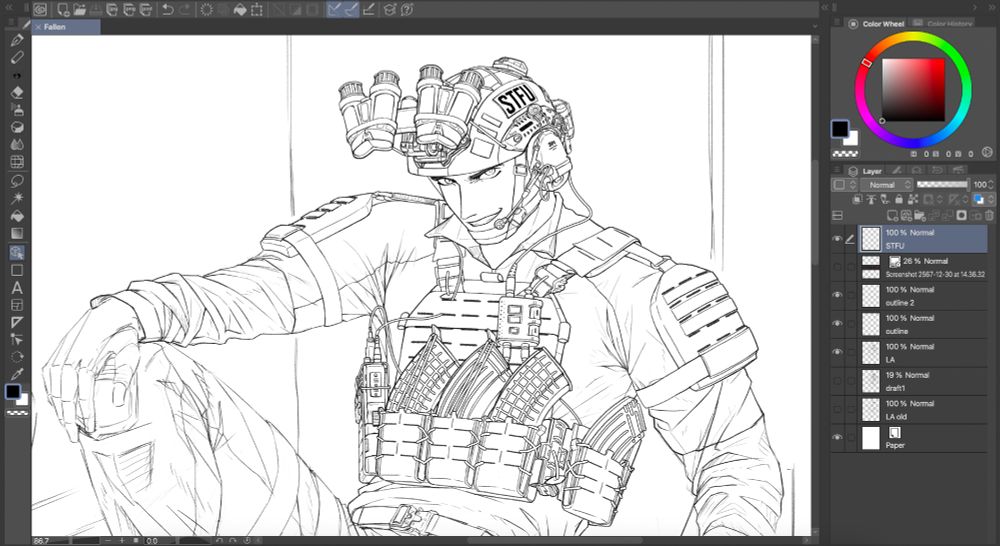This screenshot has width=1000, height=546.
Task: Open CLIP STUDIO launcher icon
Action: [x=40, y=9]
